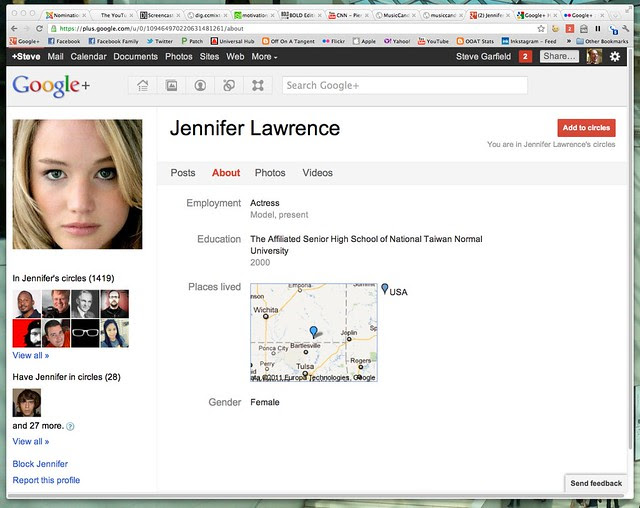Open the Other Bookmarks folder
The image size is (640, 508).
point(602,41)
